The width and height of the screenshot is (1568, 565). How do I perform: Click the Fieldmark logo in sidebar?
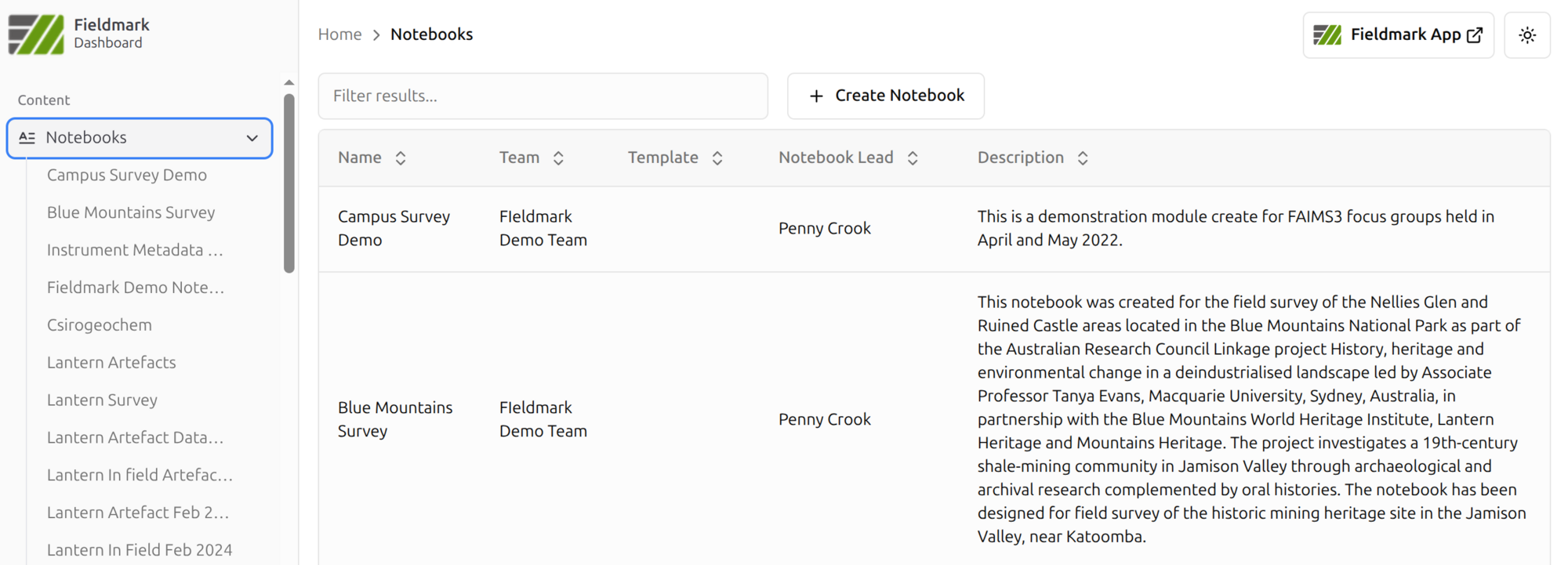(36, 34)
